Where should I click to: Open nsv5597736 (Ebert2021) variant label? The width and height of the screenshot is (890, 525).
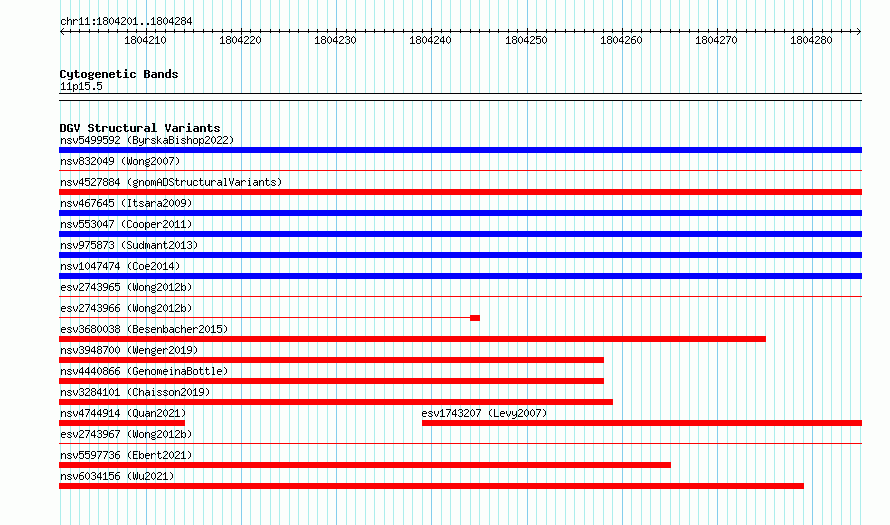tap(126, 455)
